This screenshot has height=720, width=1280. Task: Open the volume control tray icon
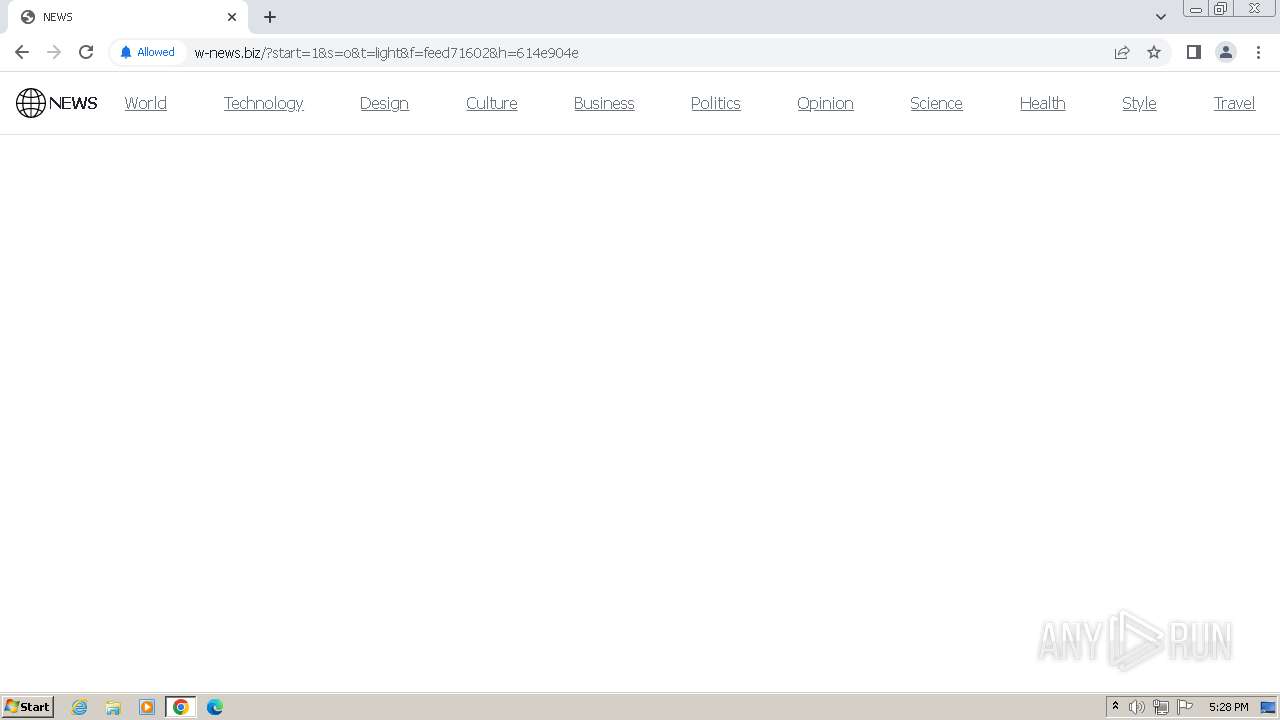[1137, 707]
